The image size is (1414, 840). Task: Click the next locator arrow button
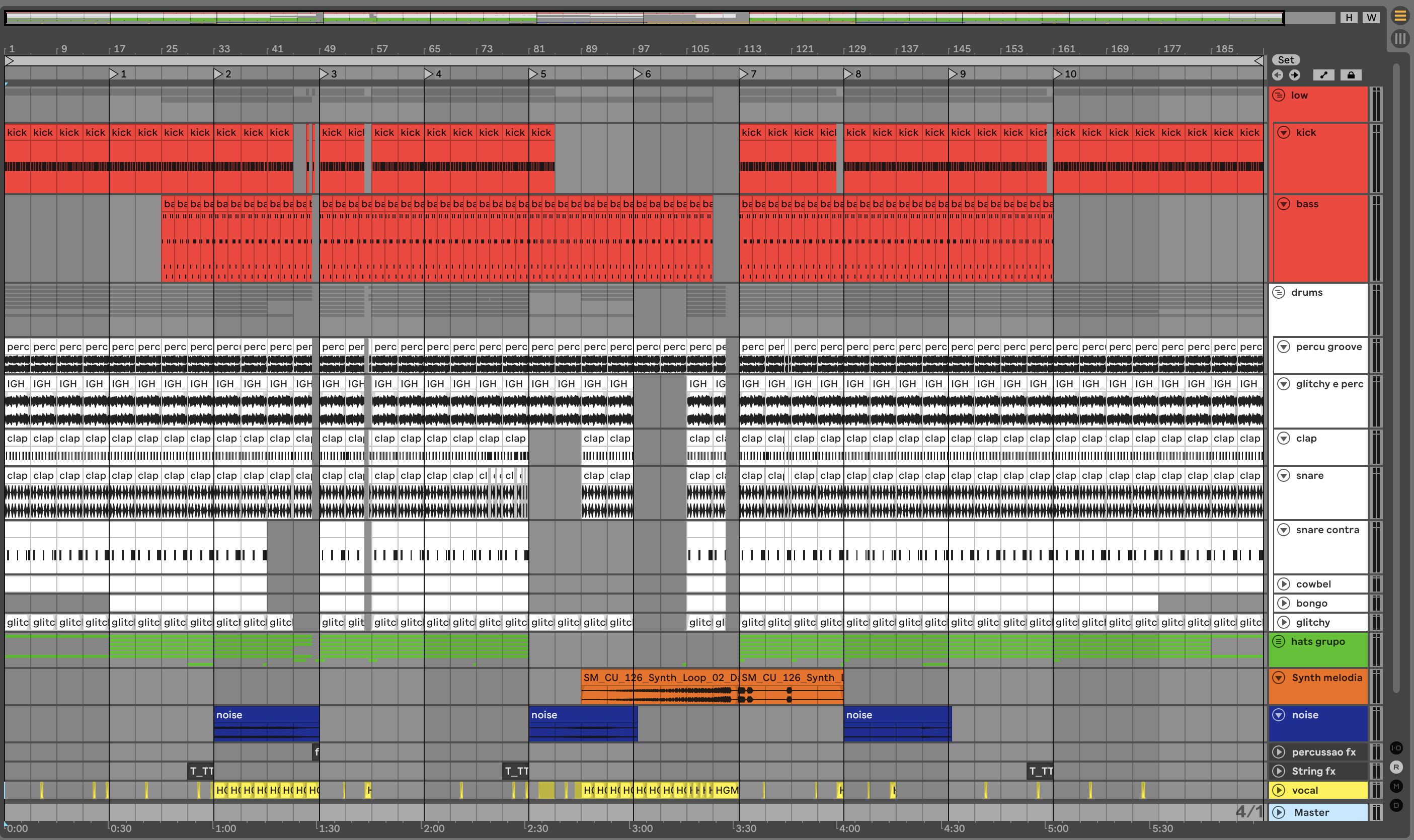coord(1295,75)
